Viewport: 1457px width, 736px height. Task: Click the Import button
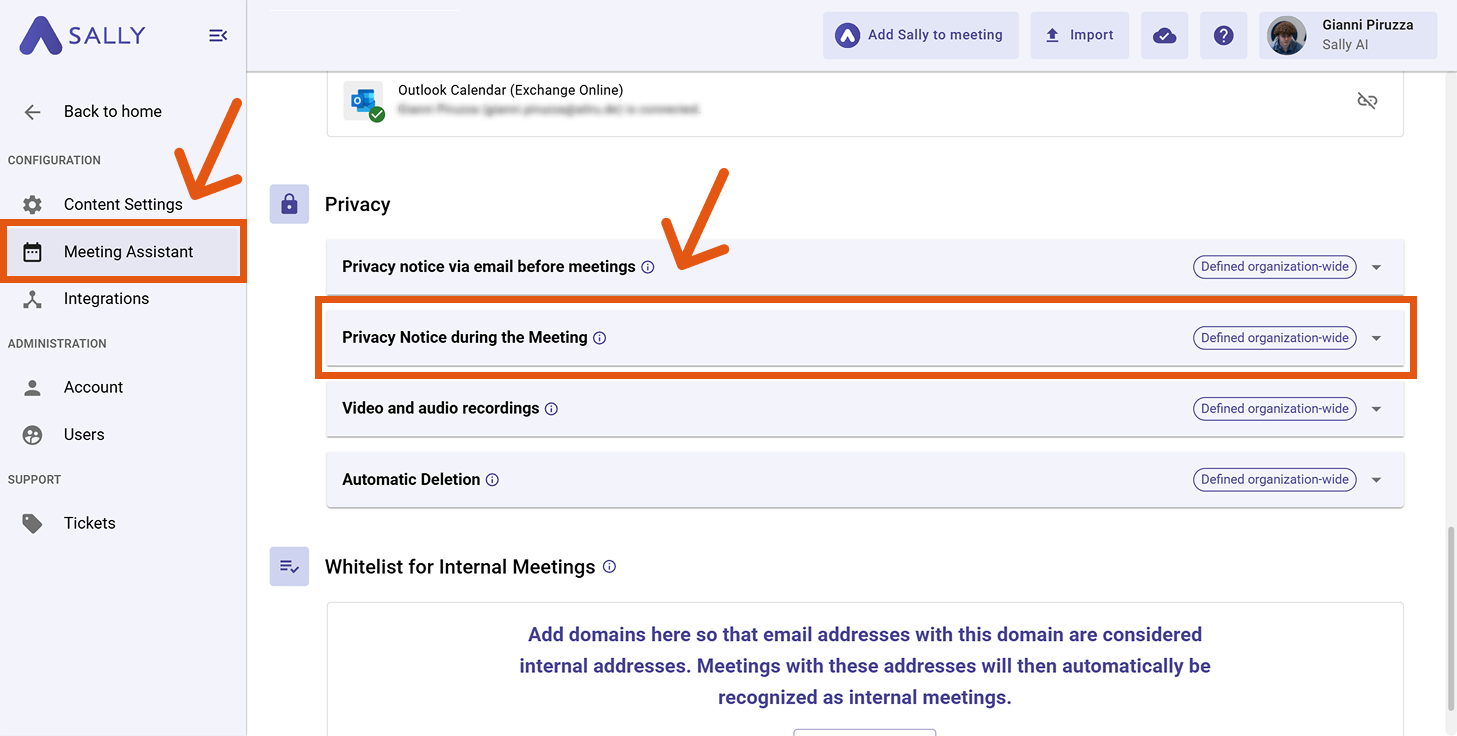[1079, 35]
